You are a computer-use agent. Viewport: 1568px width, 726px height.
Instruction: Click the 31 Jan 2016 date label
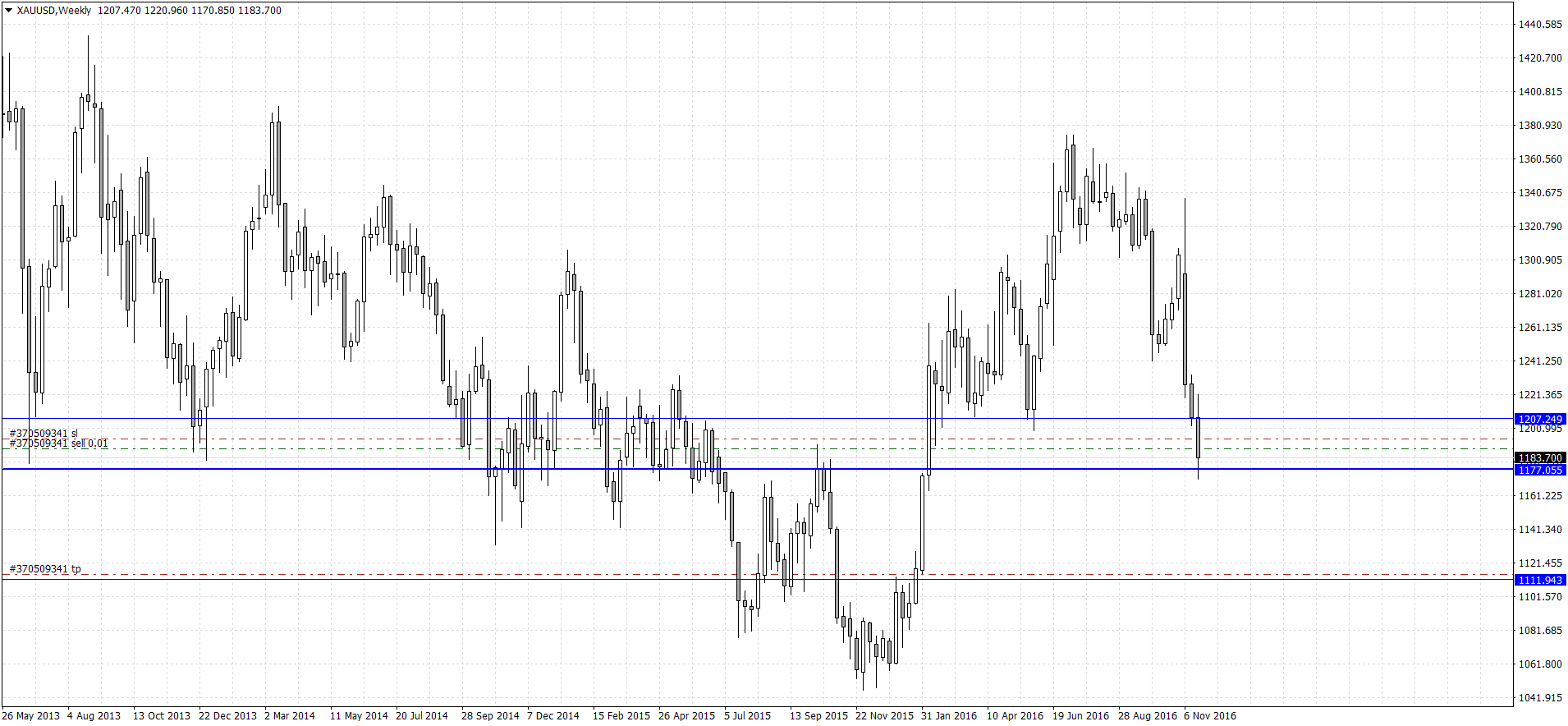949,716
